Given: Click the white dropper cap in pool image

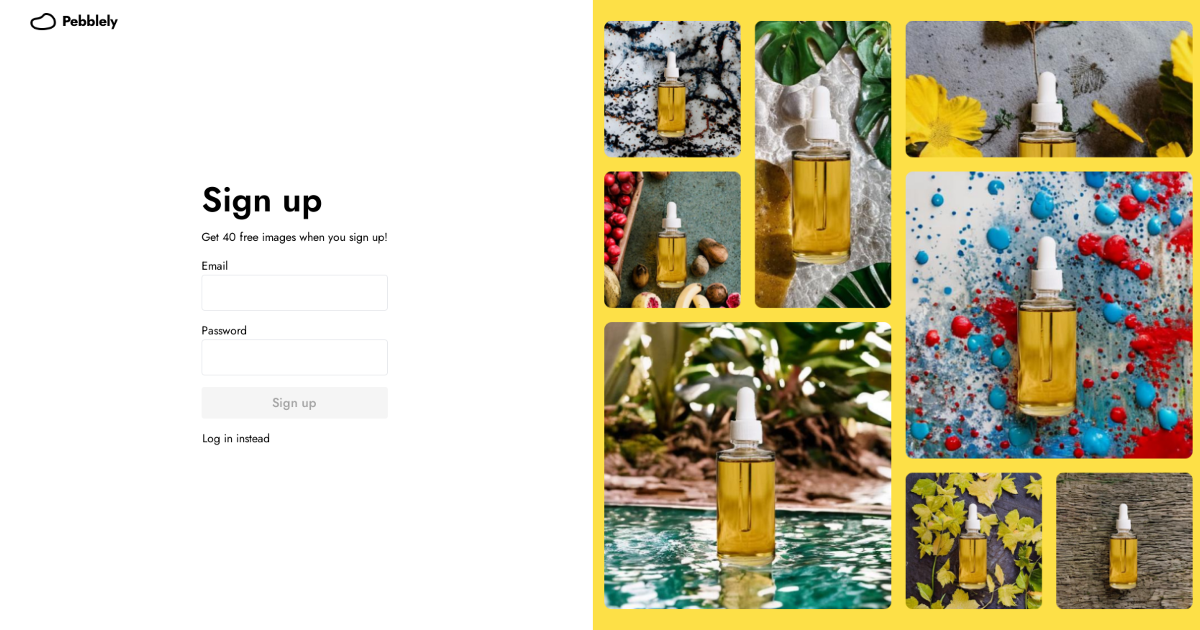Looking at the screenshot, I should click(x=745, y=415).
